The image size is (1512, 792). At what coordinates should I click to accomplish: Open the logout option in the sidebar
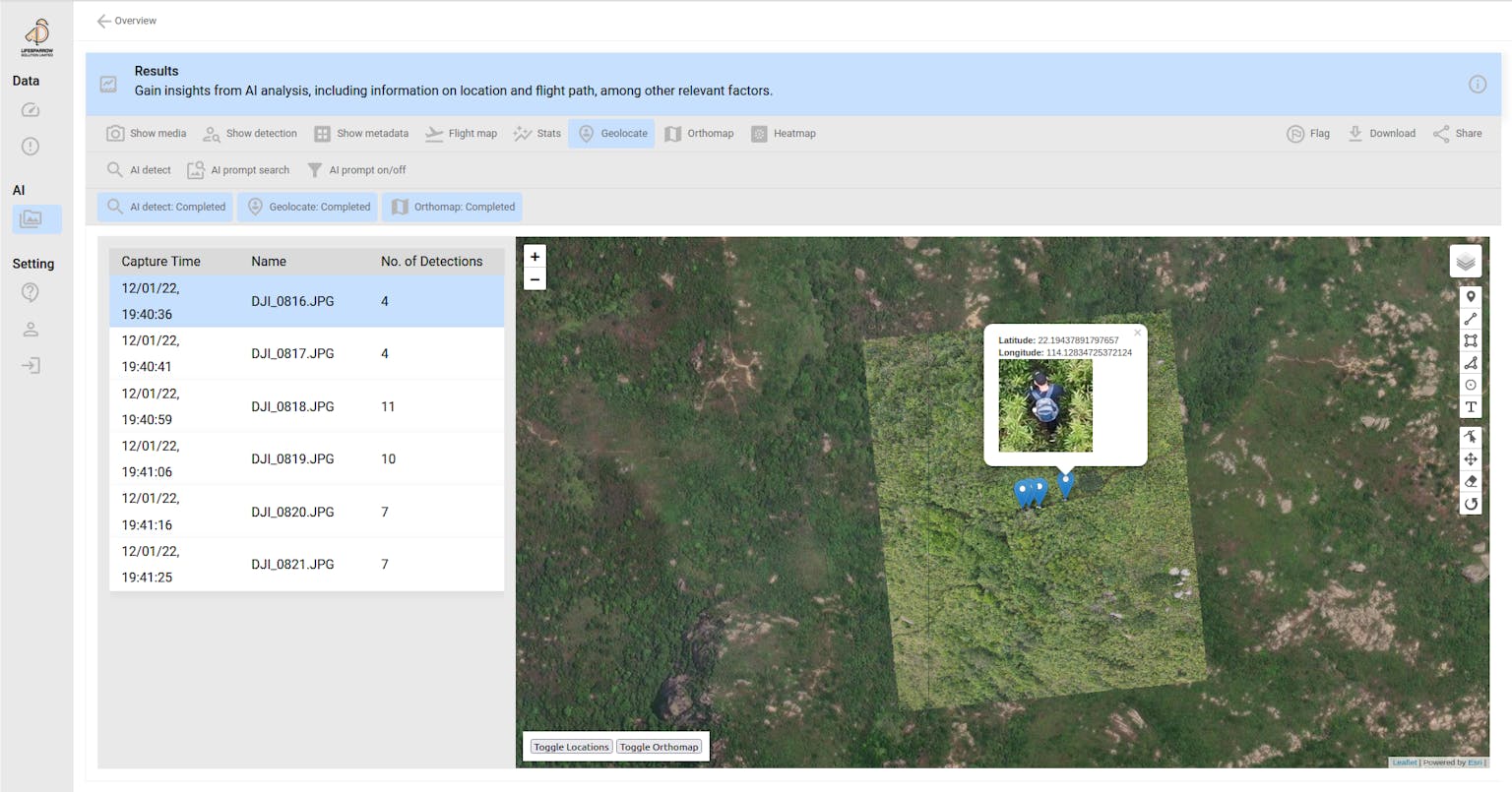[31, 366]
